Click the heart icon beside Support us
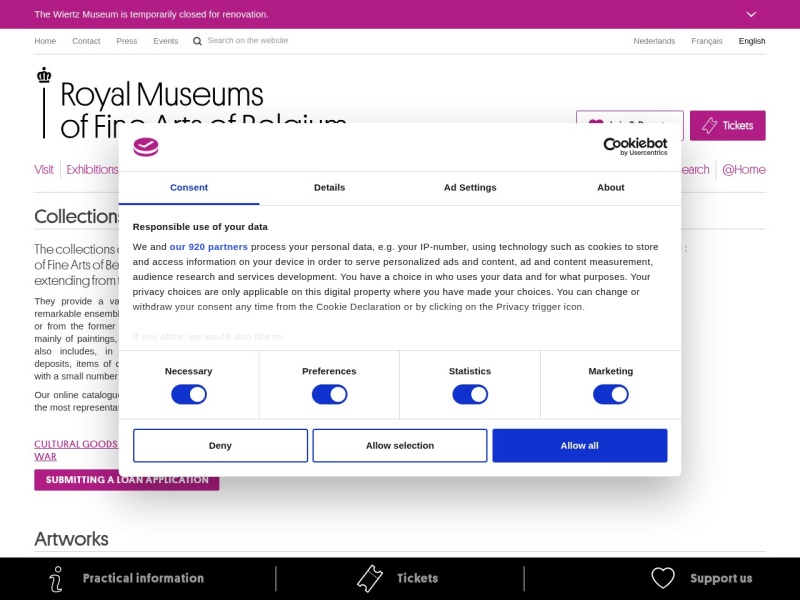 pos(663,578)
